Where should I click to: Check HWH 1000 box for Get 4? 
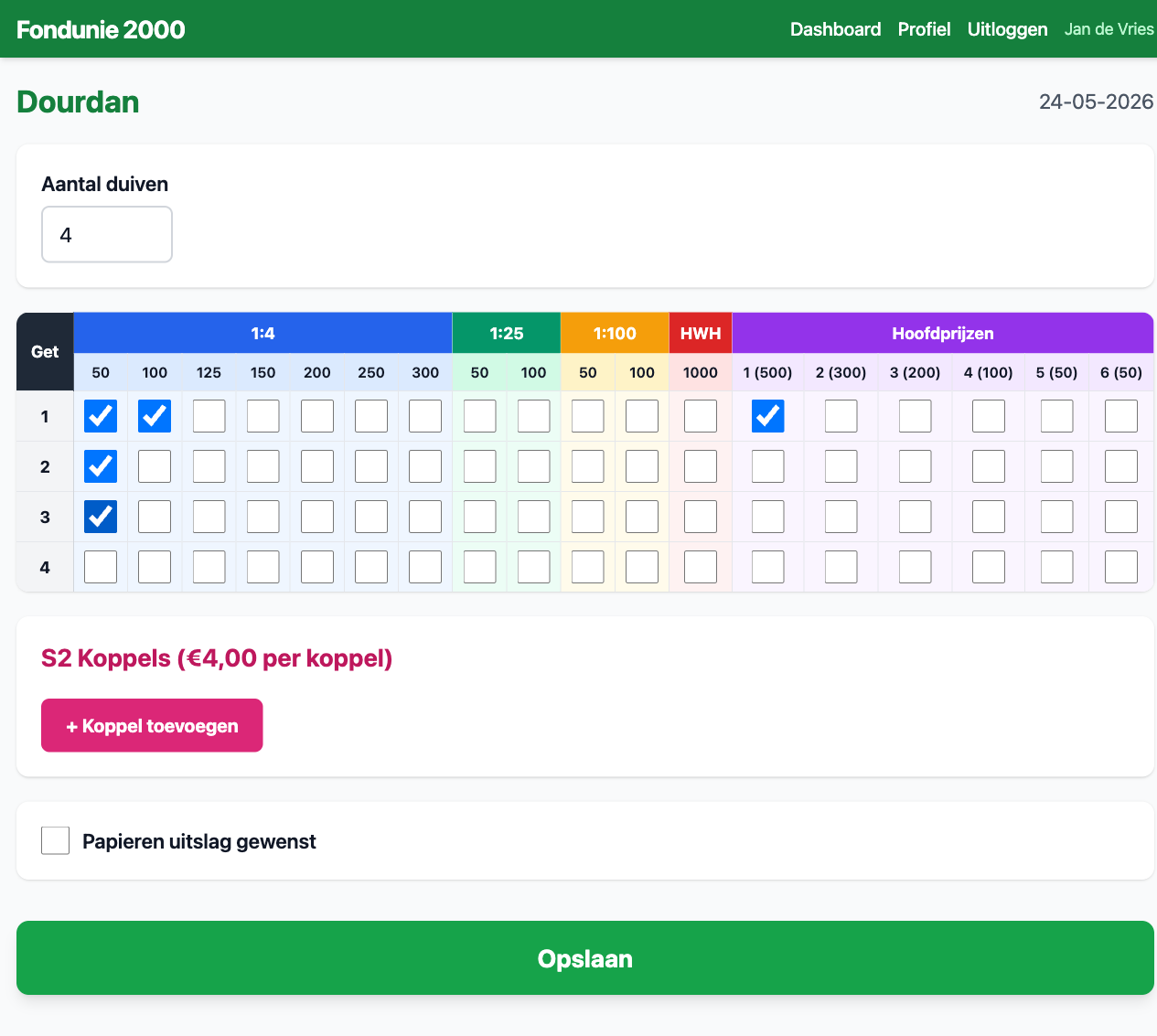[x=701, y=567]
